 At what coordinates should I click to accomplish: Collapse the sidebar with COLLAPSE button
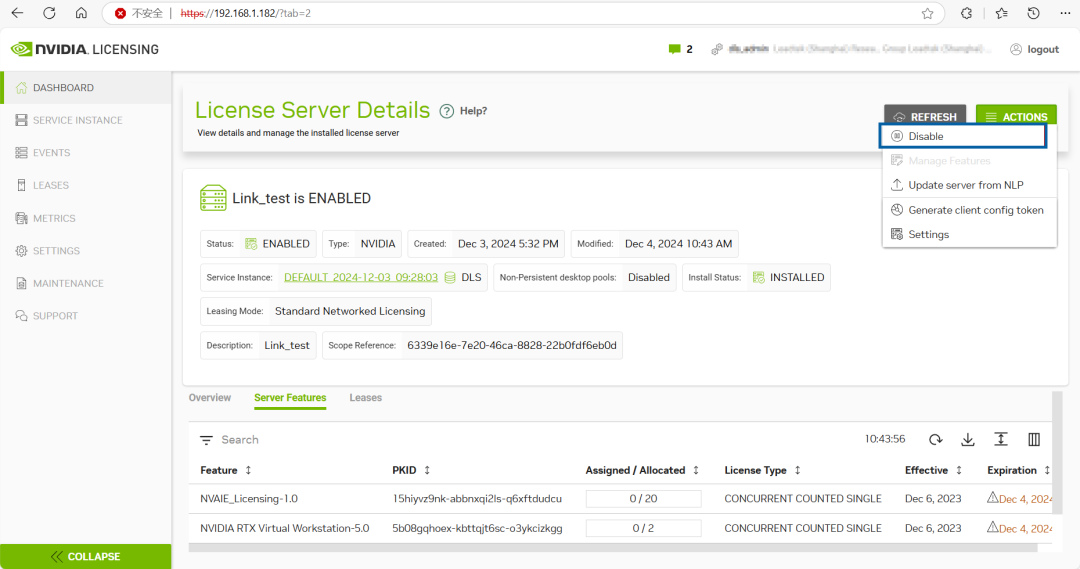point(85,556)
